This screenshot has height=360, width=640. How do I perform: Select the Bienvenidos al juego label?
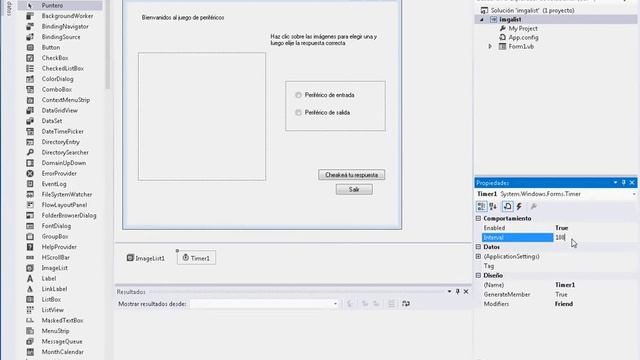[183, 18]
